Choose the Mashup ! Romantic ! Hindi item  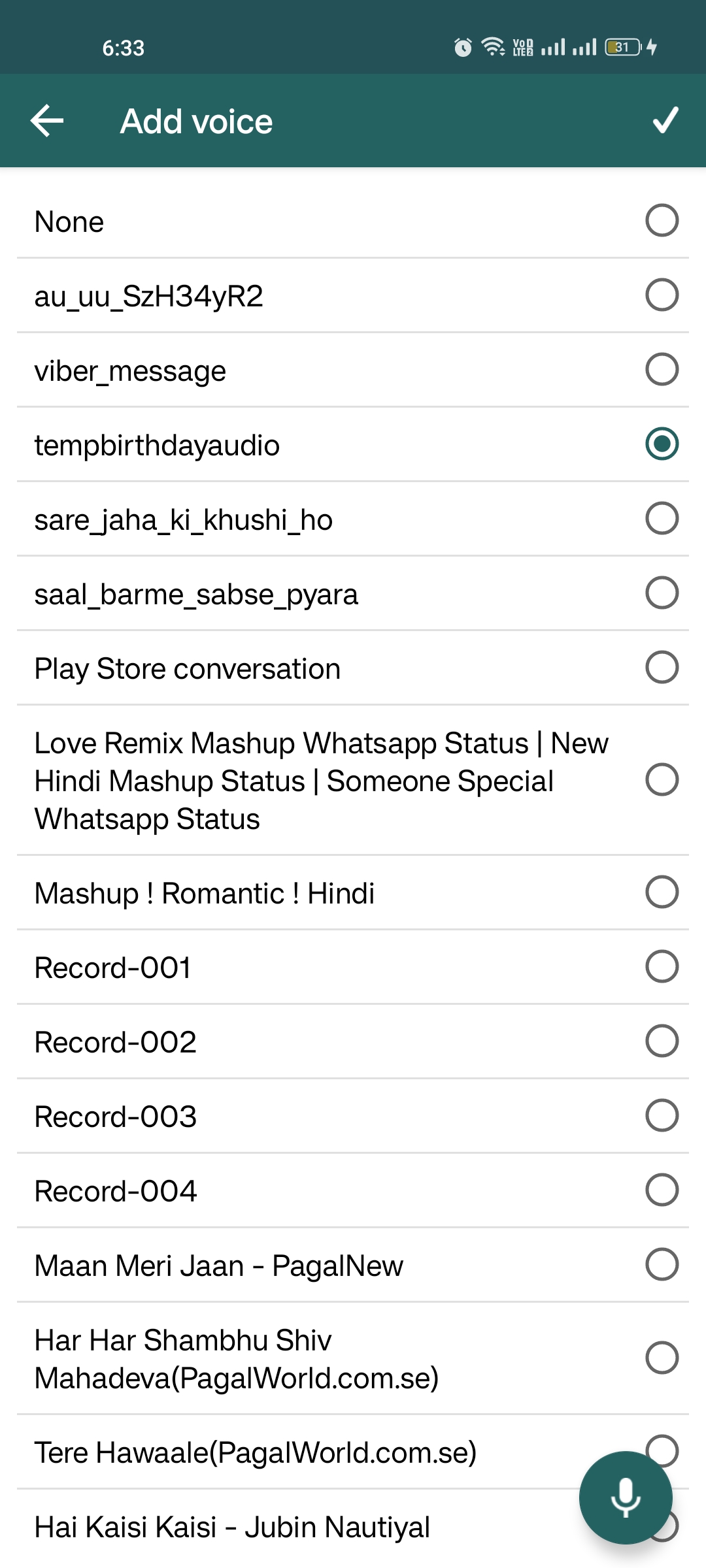(205, 893)
